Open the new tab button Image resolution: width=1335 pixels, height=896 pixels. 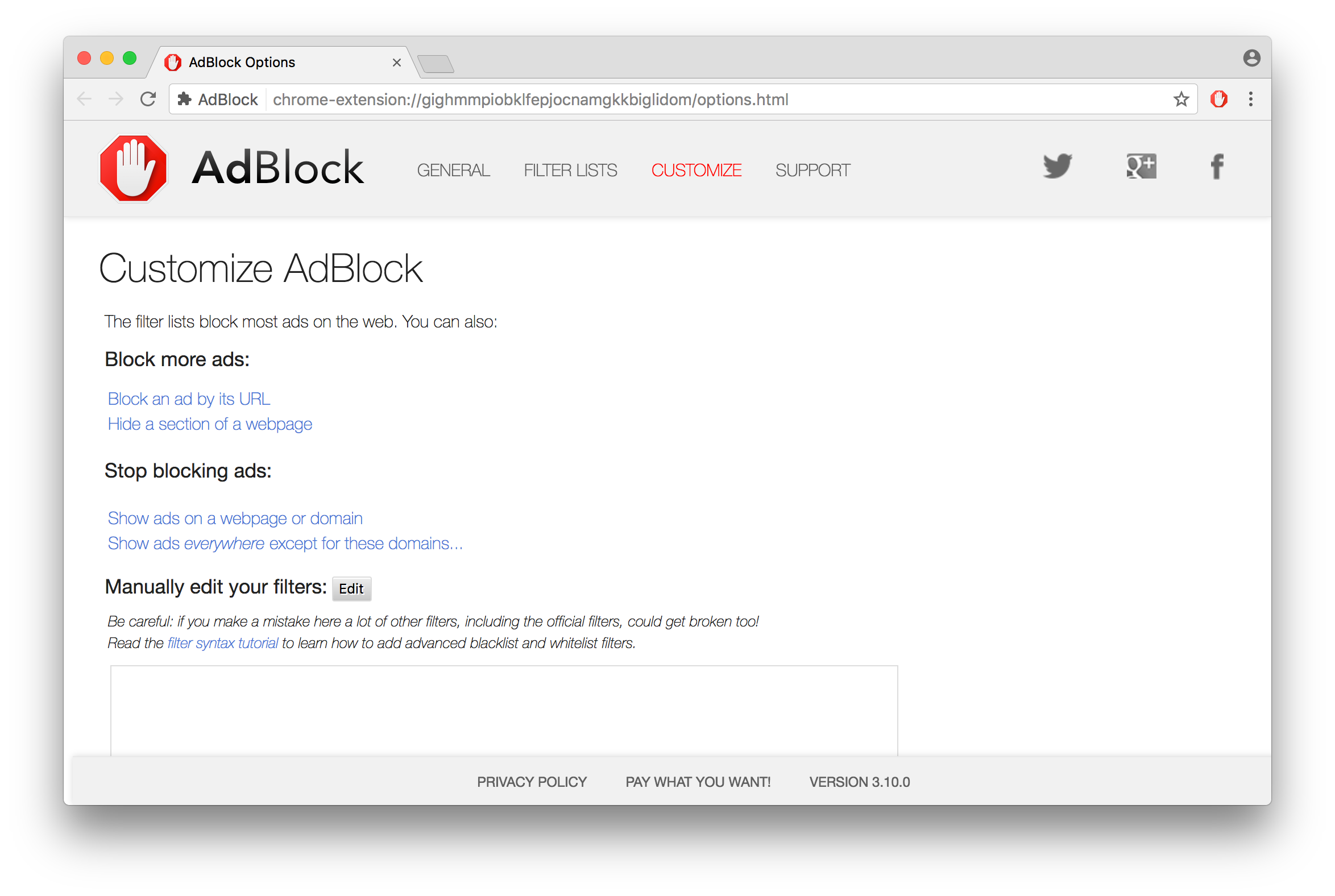(x=436, y=64)
